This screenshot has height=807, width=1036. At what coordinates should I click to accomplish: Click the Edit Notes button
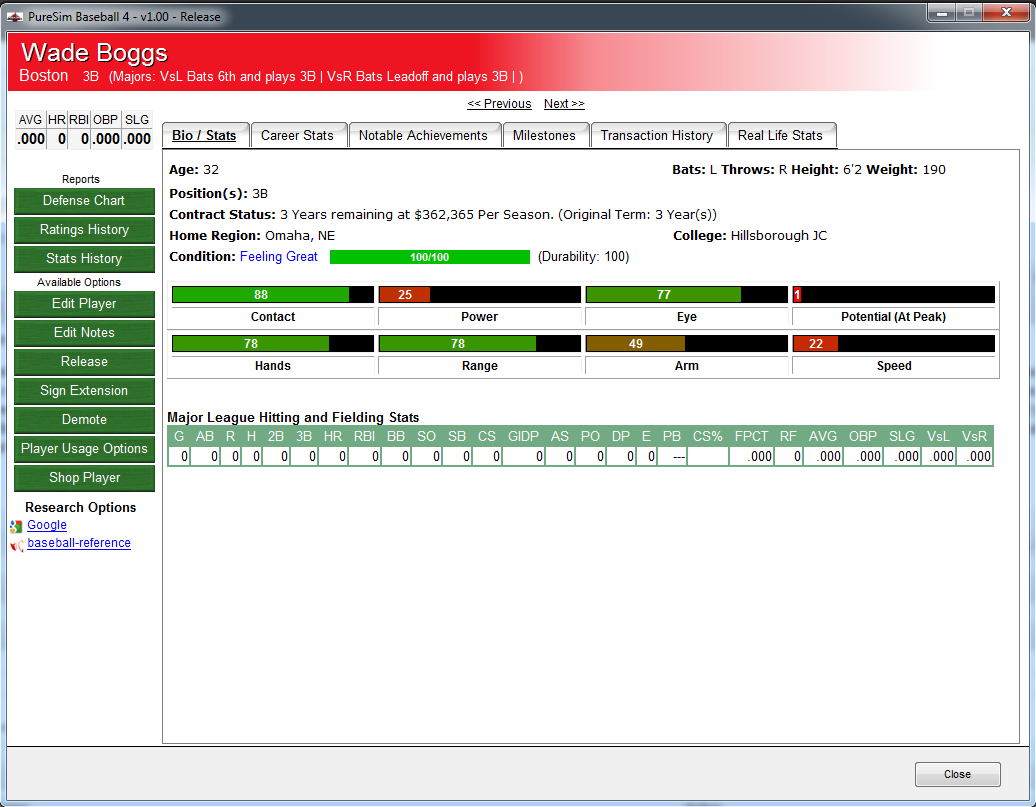point(84,333)
